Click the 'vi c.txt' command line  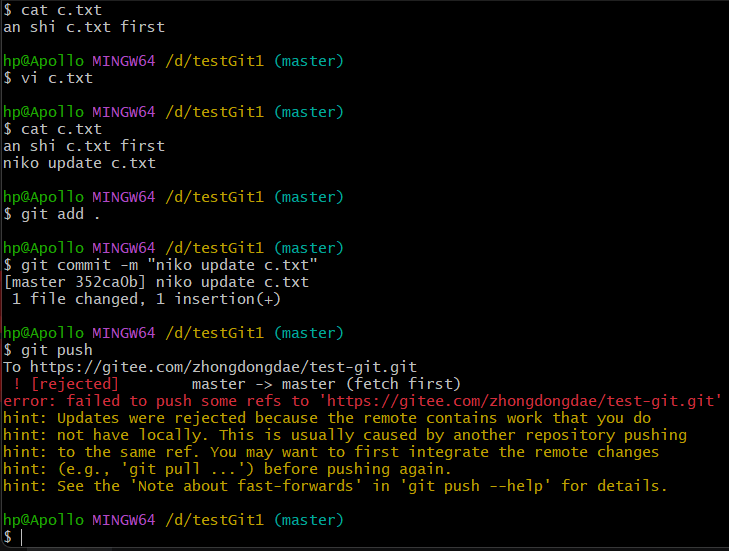[x=48, y=78]
